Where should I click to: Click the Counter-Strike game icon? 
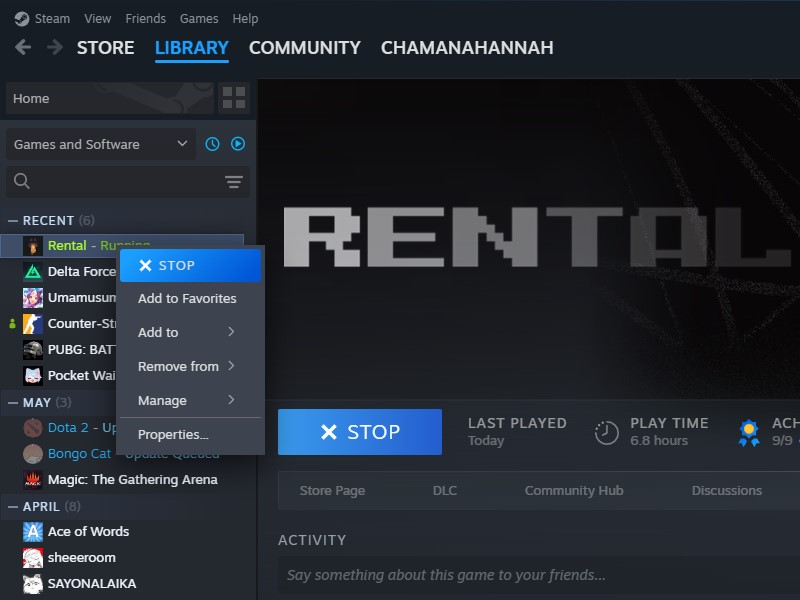[33, 323]
